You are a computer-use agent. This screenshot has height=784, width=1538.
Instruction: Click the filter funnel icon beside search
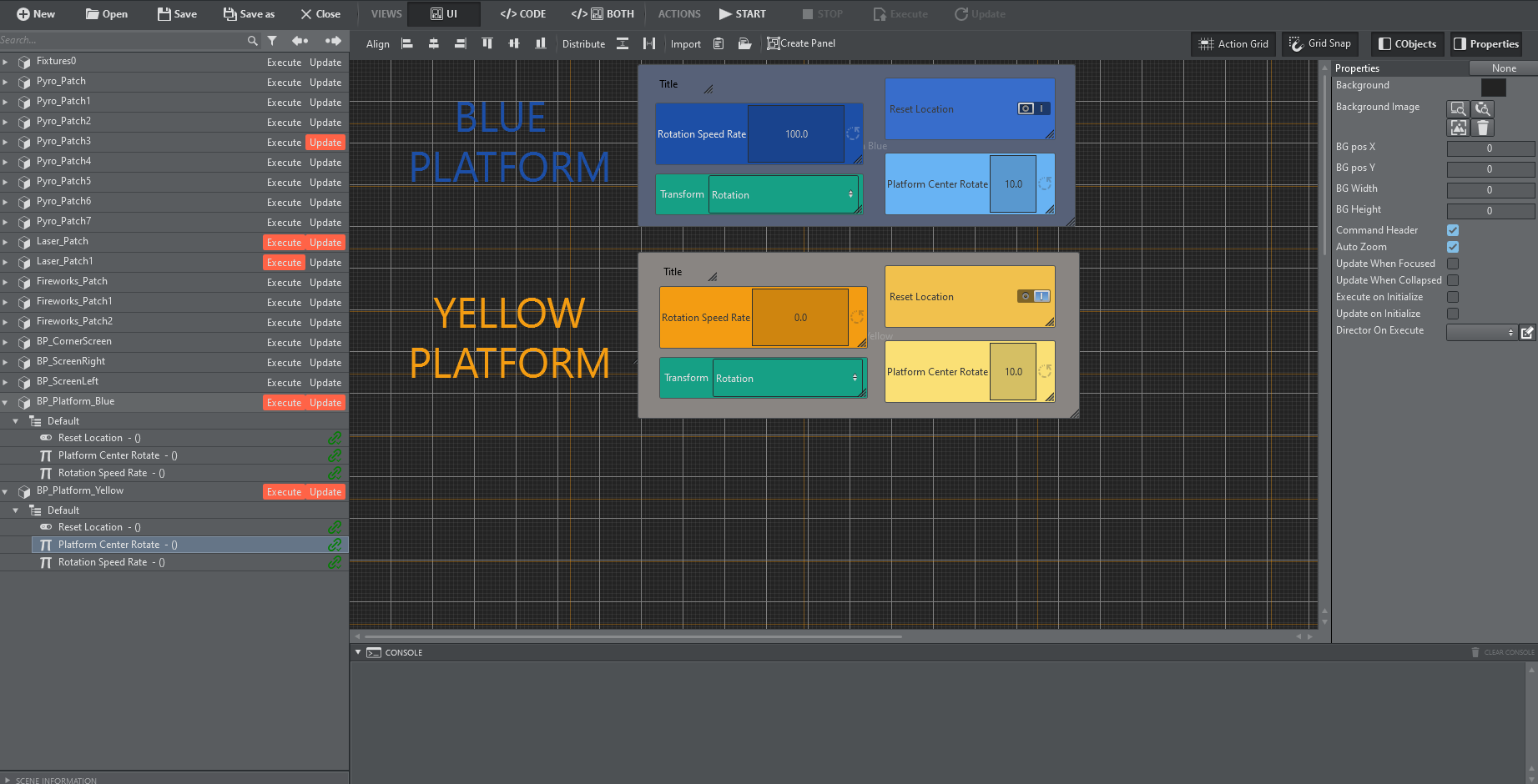[x=272, y=40]
